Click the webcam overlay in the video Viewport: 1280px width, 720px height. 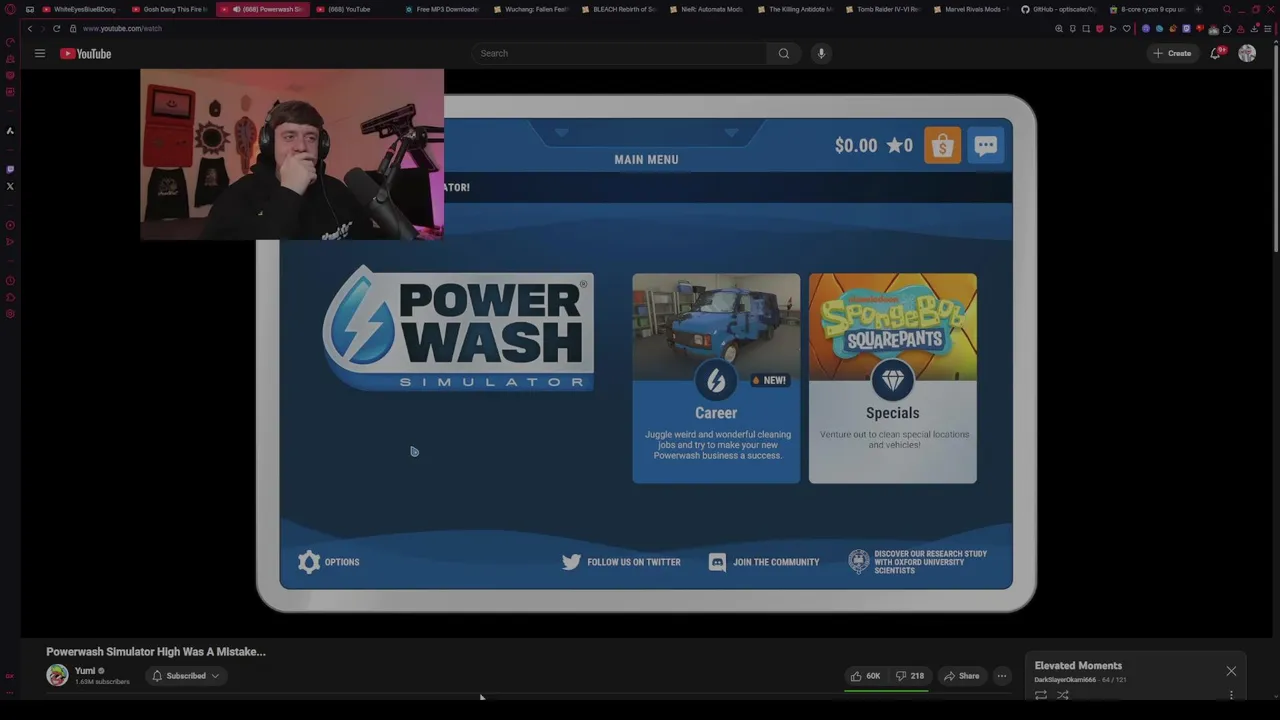pyautogui.click(x=292, y=154)
